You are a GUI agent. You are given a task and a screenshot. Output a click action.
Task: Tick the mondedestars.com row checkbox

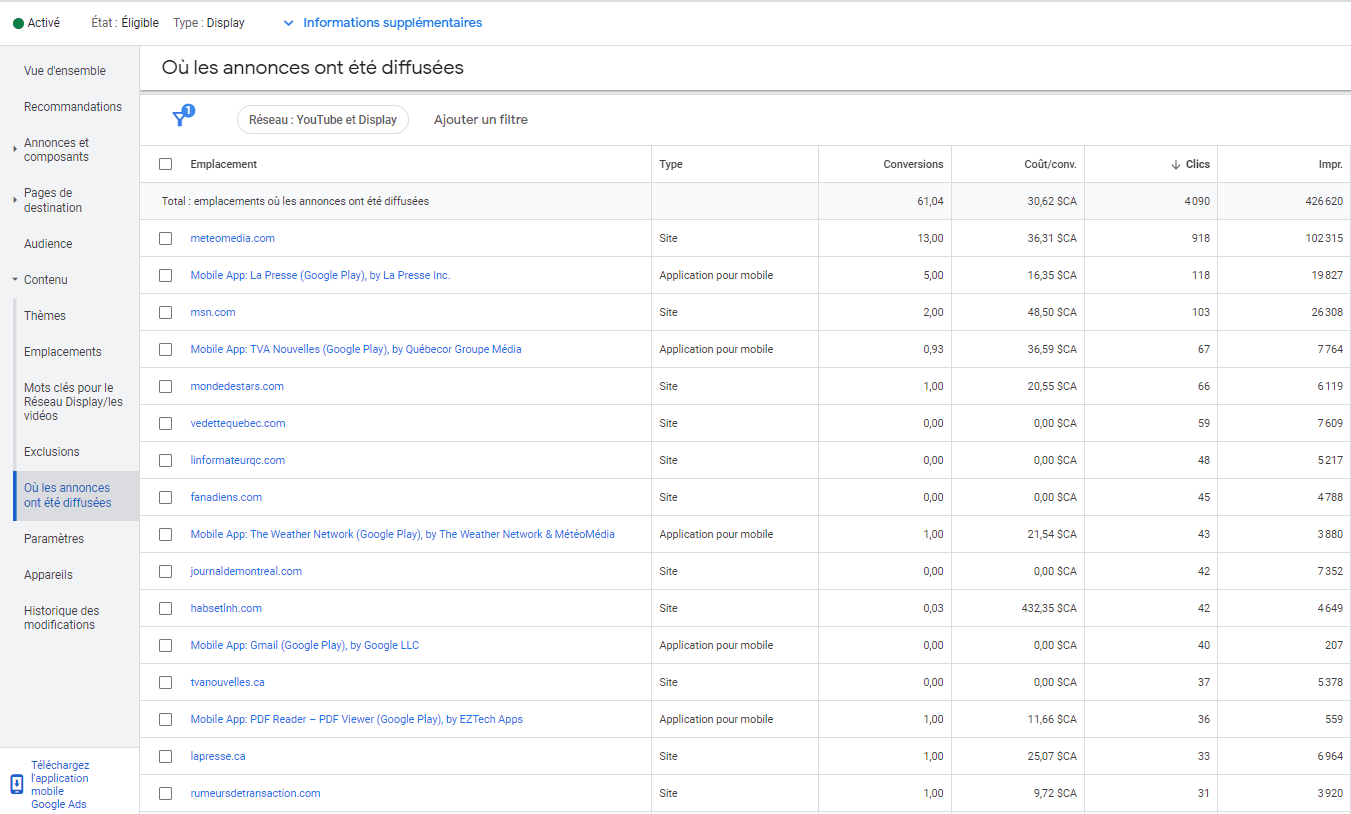(166, 386)
